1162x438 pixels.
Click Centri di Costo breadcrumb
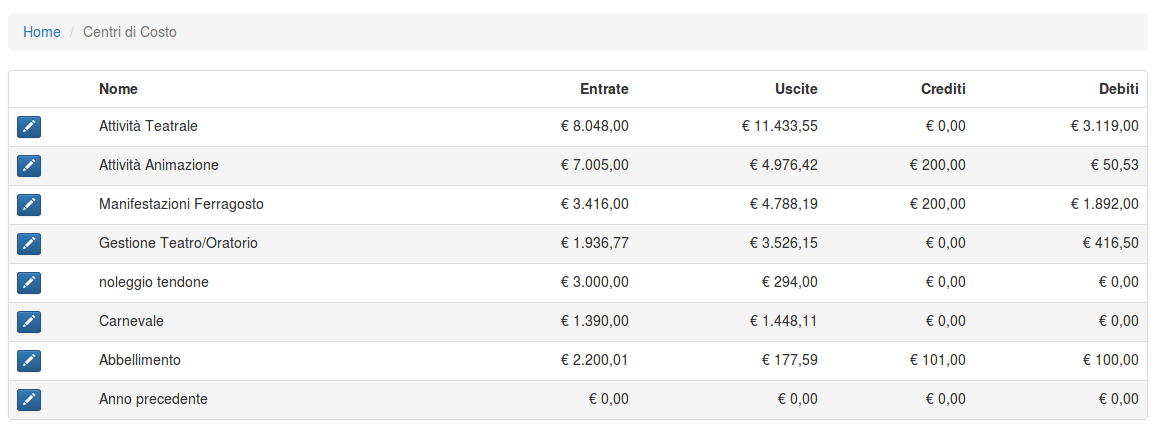click(x=130, y=32)
